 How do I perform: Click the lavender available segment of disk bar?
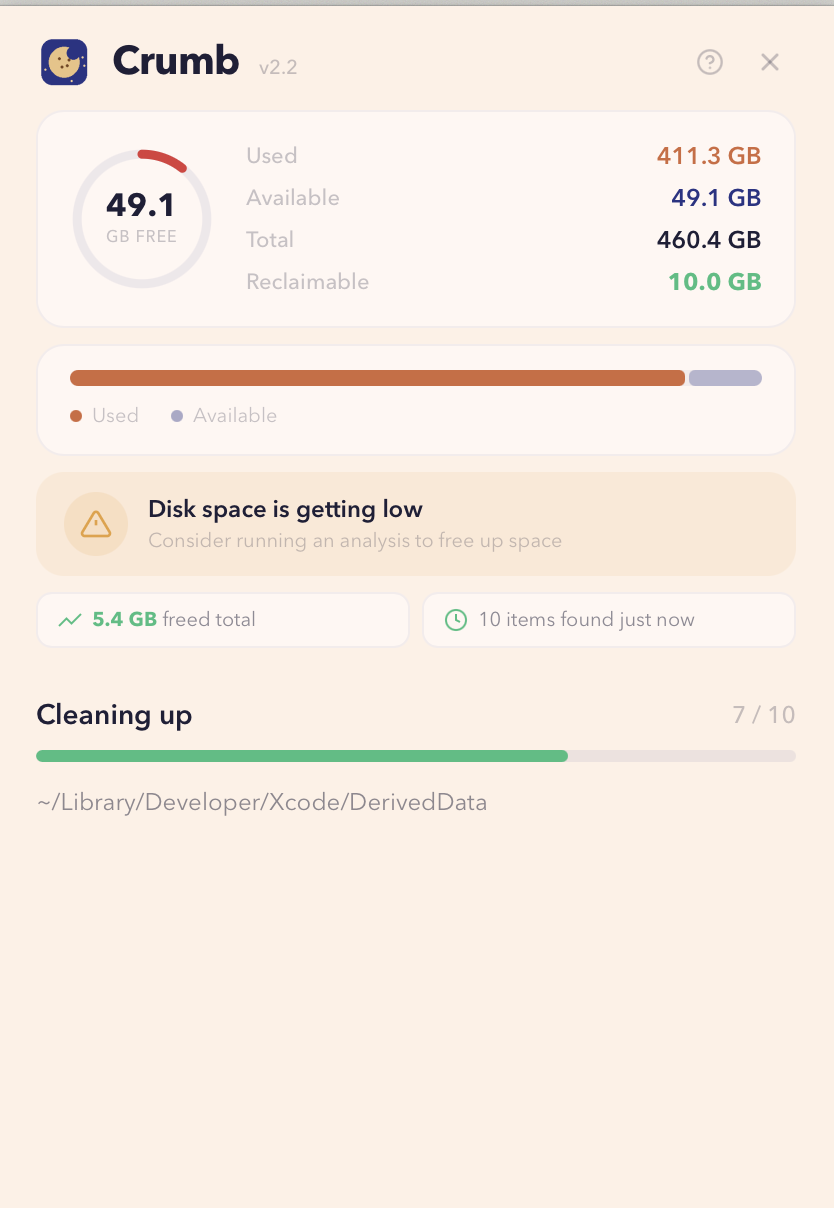click(725, 378)
